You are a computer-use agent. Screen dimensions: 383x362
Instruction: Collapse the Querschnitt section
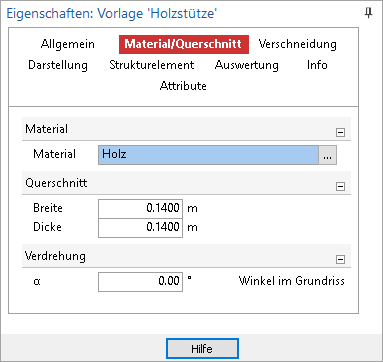pos(340,186)
